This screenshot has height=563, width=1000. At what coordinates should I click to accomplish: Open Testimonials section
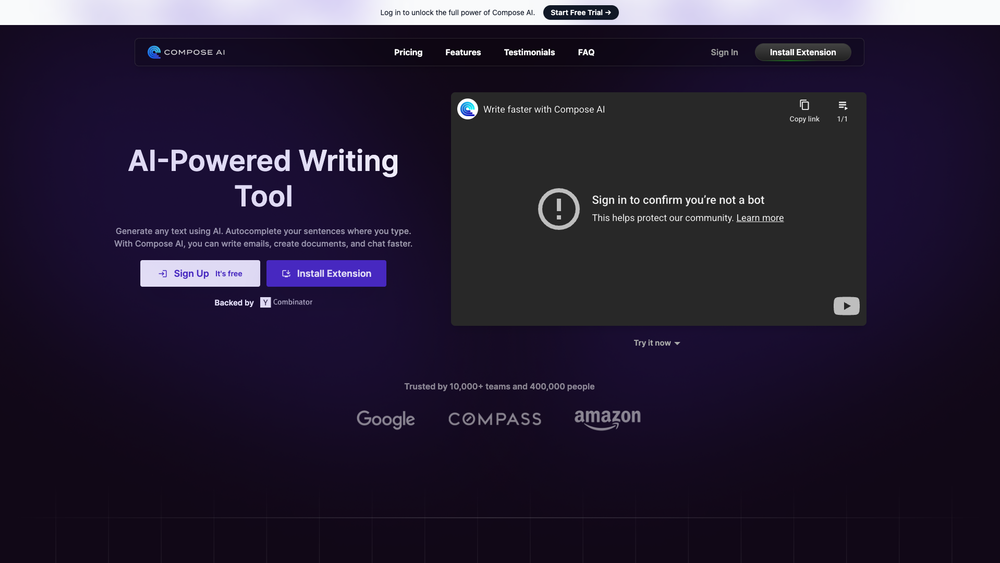coord(529,52)
